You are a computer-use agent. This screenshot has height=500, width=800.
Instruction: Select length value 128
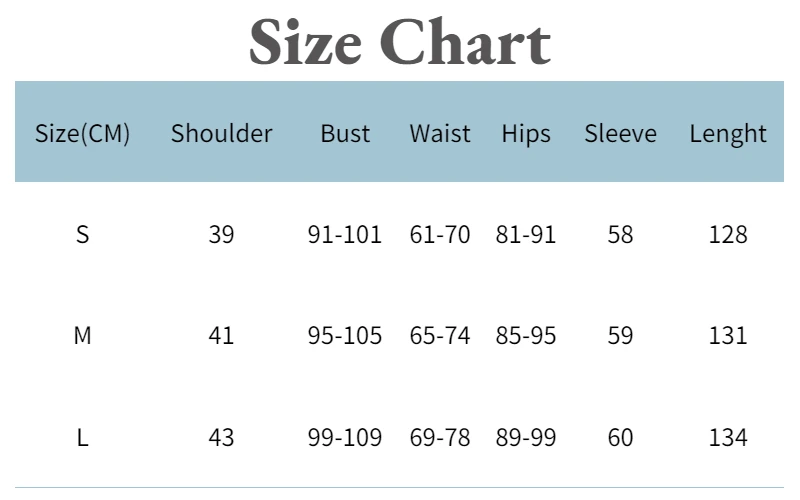coord(728,235)
